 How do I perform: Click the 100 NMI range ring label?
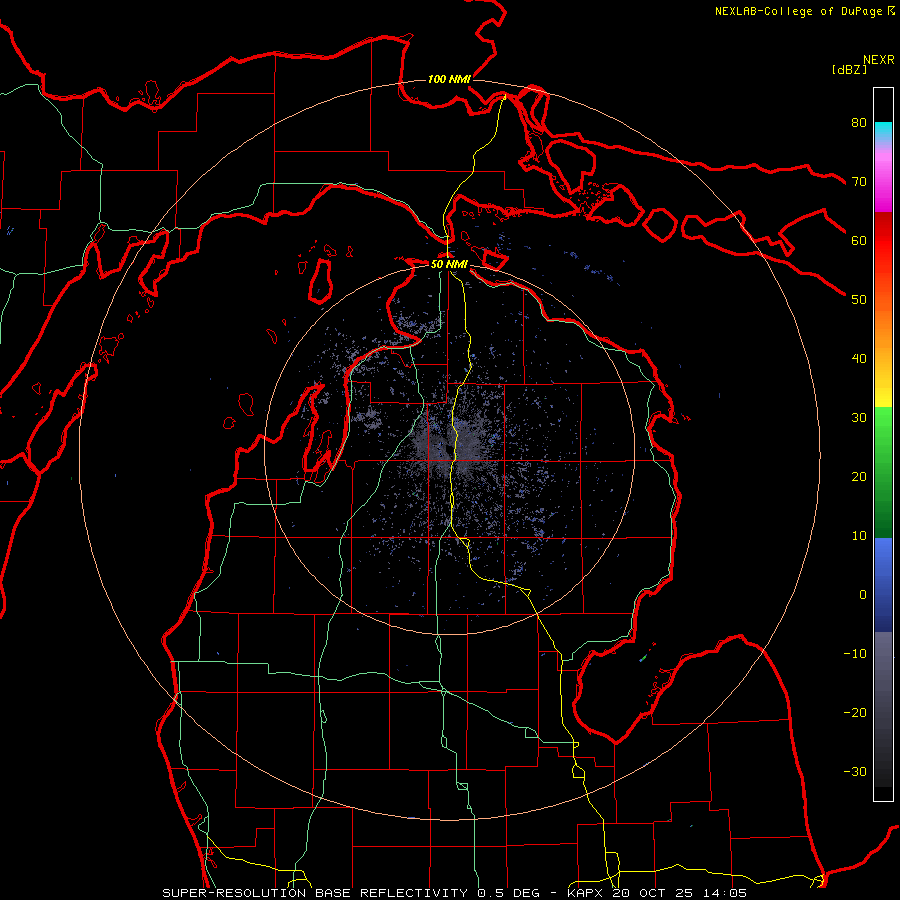click(x=449, y=79)
